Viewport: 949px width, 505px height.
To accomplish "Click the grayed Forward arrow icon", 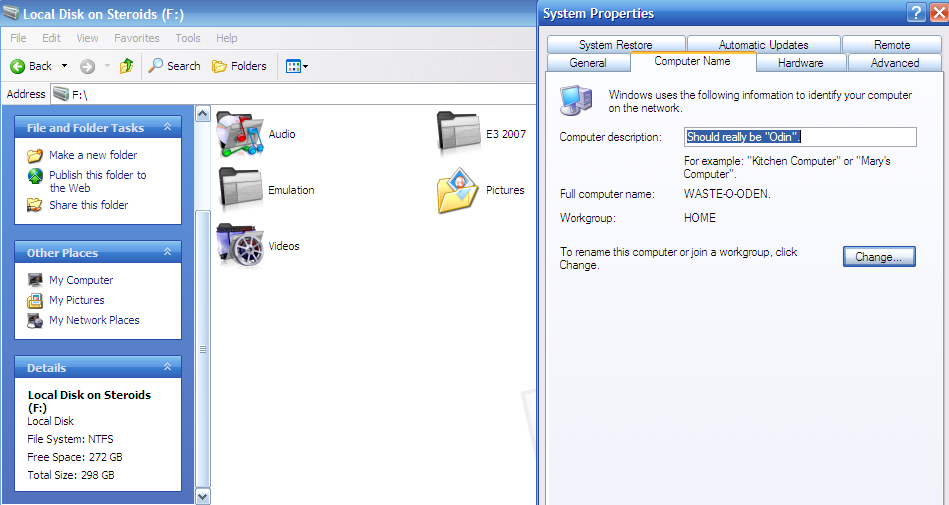I will (88, 66).
